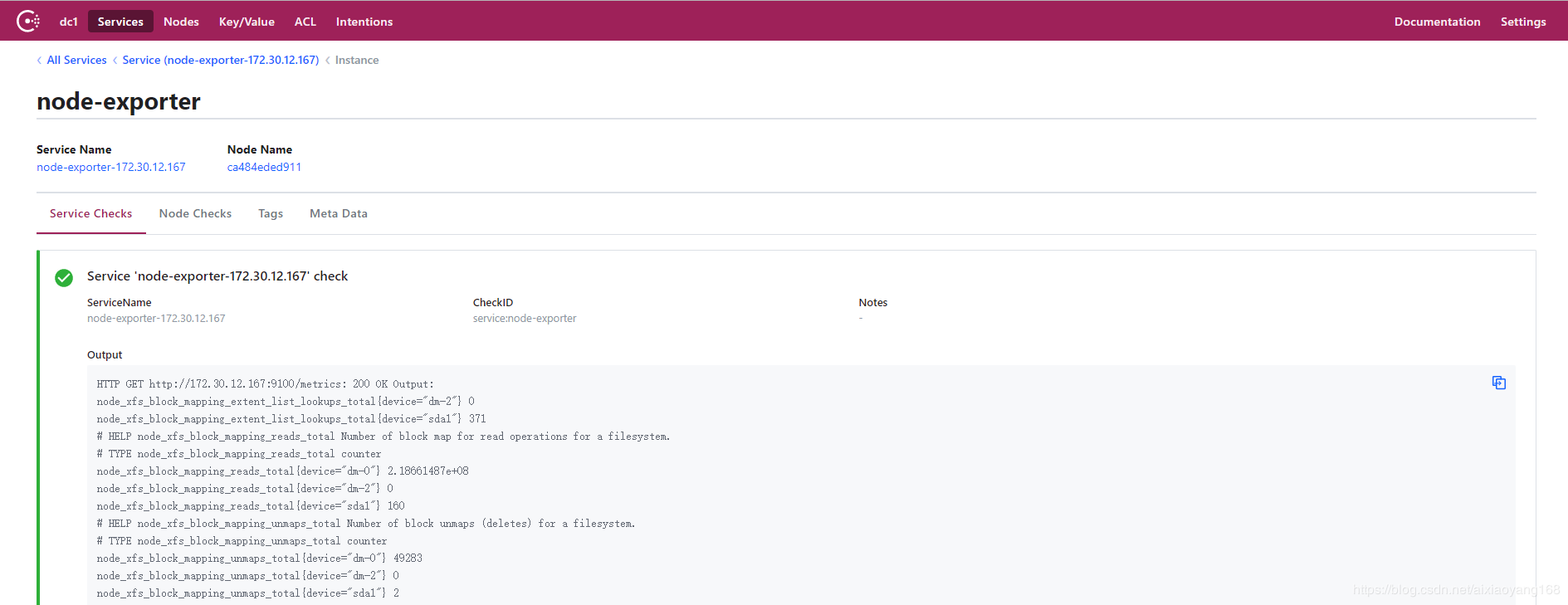Click the green passing check icon
Screen dimensions: 1568x605
click(64, 277)
